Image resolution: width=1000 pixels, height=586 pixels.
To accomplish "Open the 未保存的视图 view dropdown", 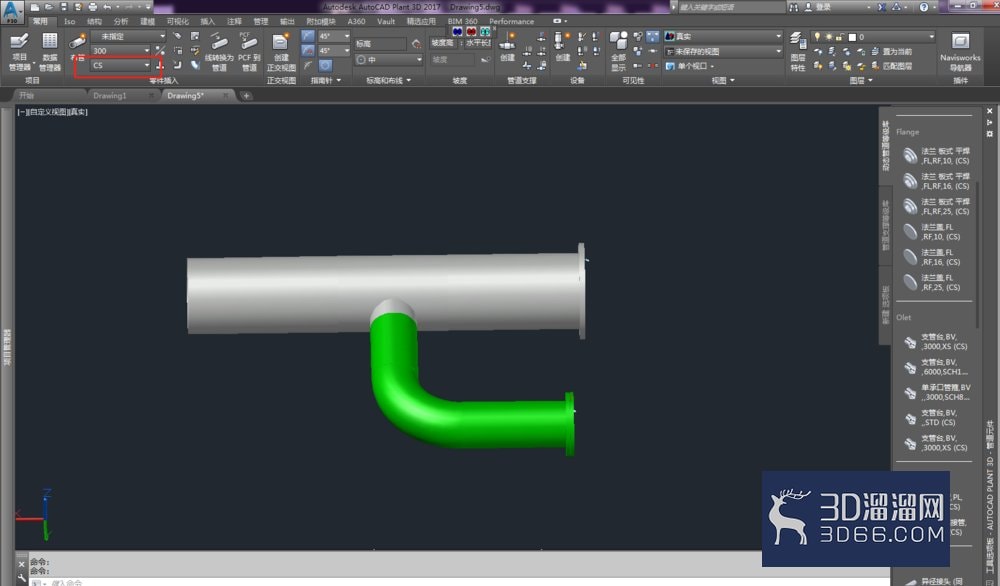I will (x=723, y=51).
